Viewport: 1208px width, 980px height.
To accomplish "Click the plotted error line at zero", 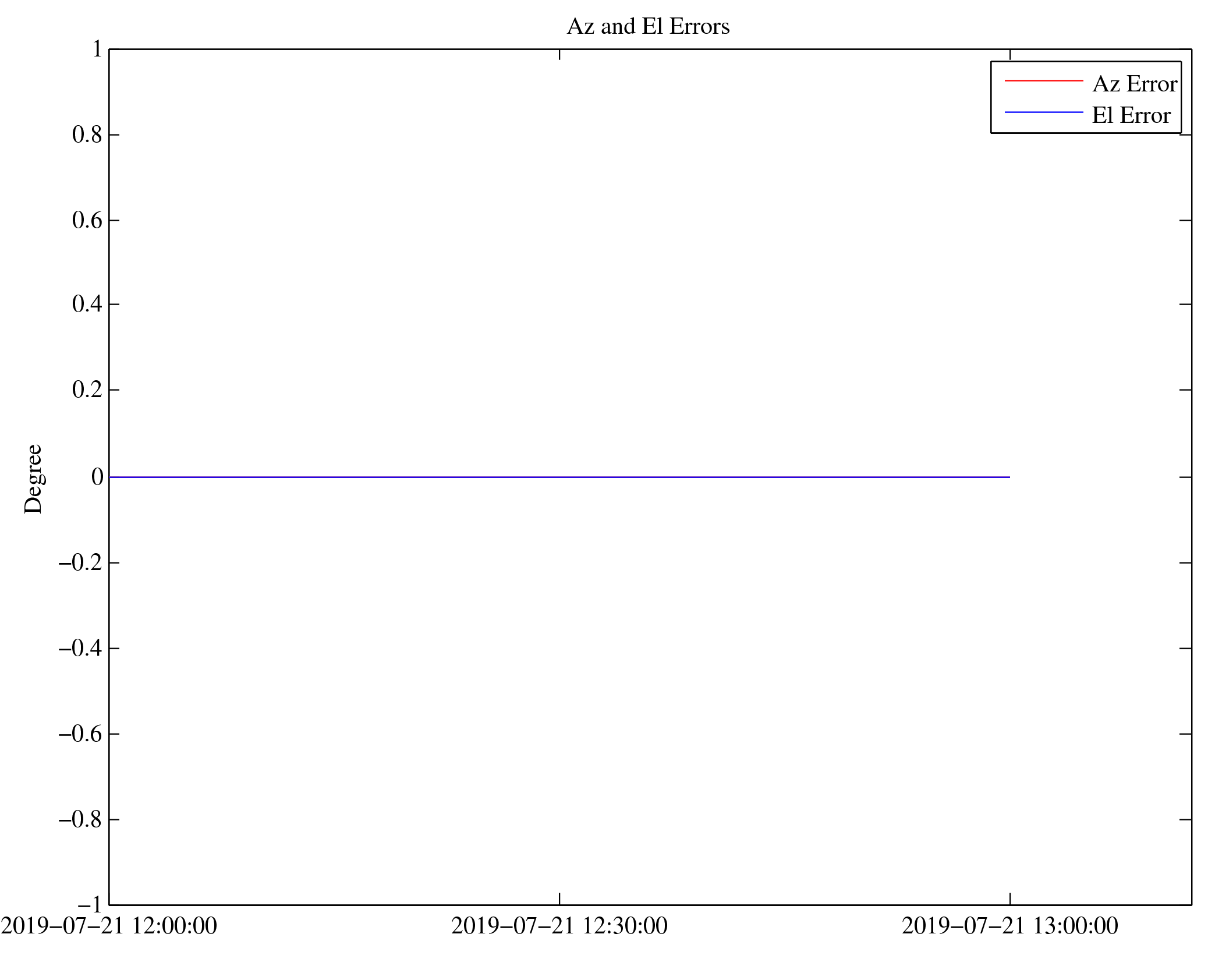I will click(x=559, y=477).
